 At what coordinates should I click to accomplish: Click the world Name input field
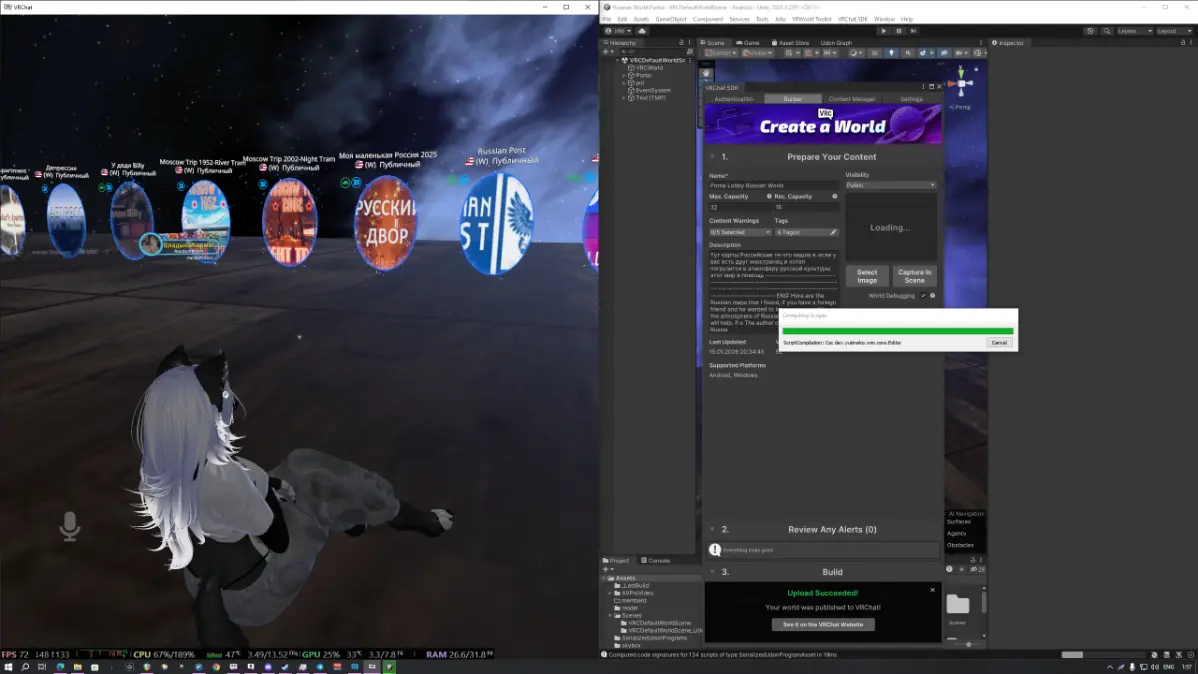772,185
